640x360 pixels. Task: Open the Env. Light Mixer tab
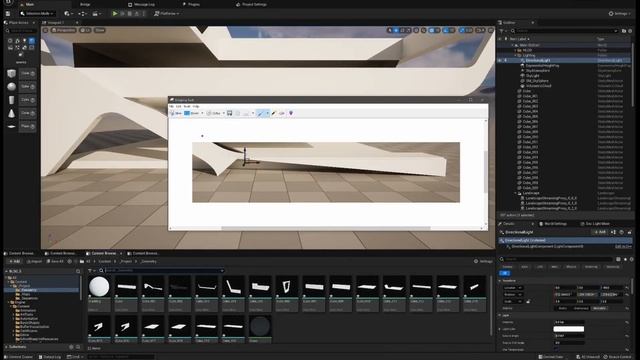pos(595,224)
